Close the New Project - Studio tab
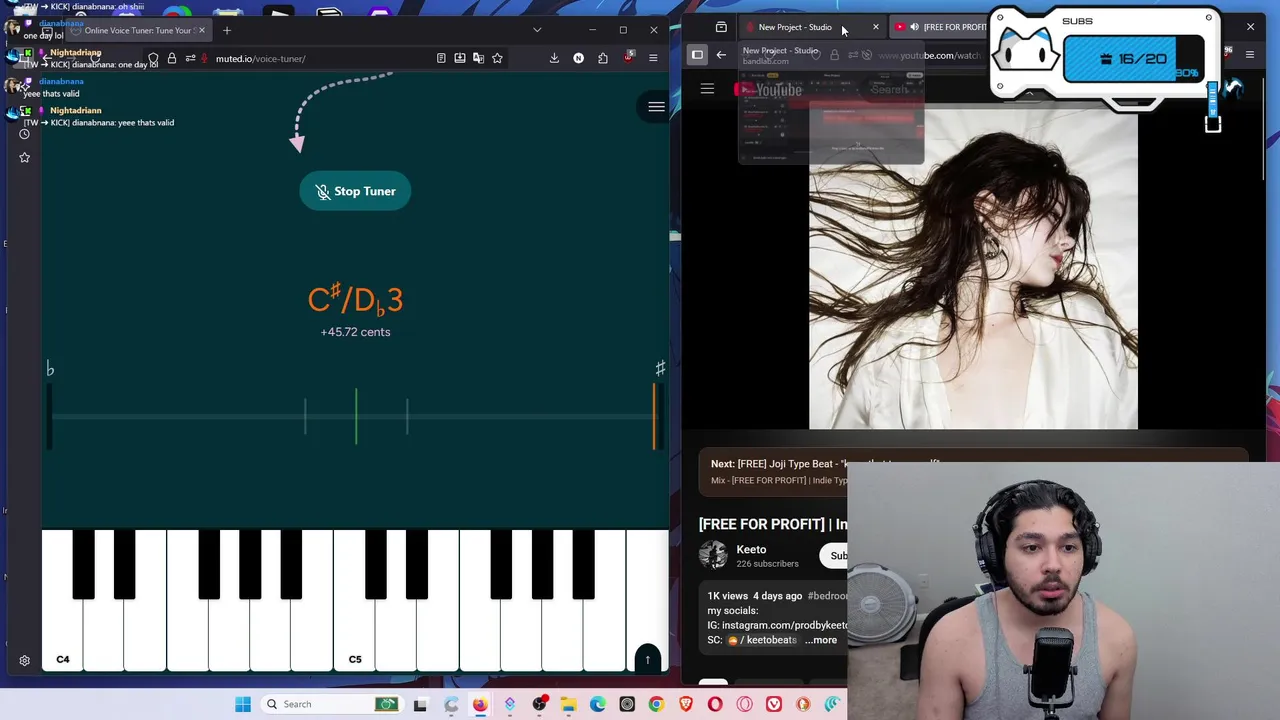 pos(876,27)
